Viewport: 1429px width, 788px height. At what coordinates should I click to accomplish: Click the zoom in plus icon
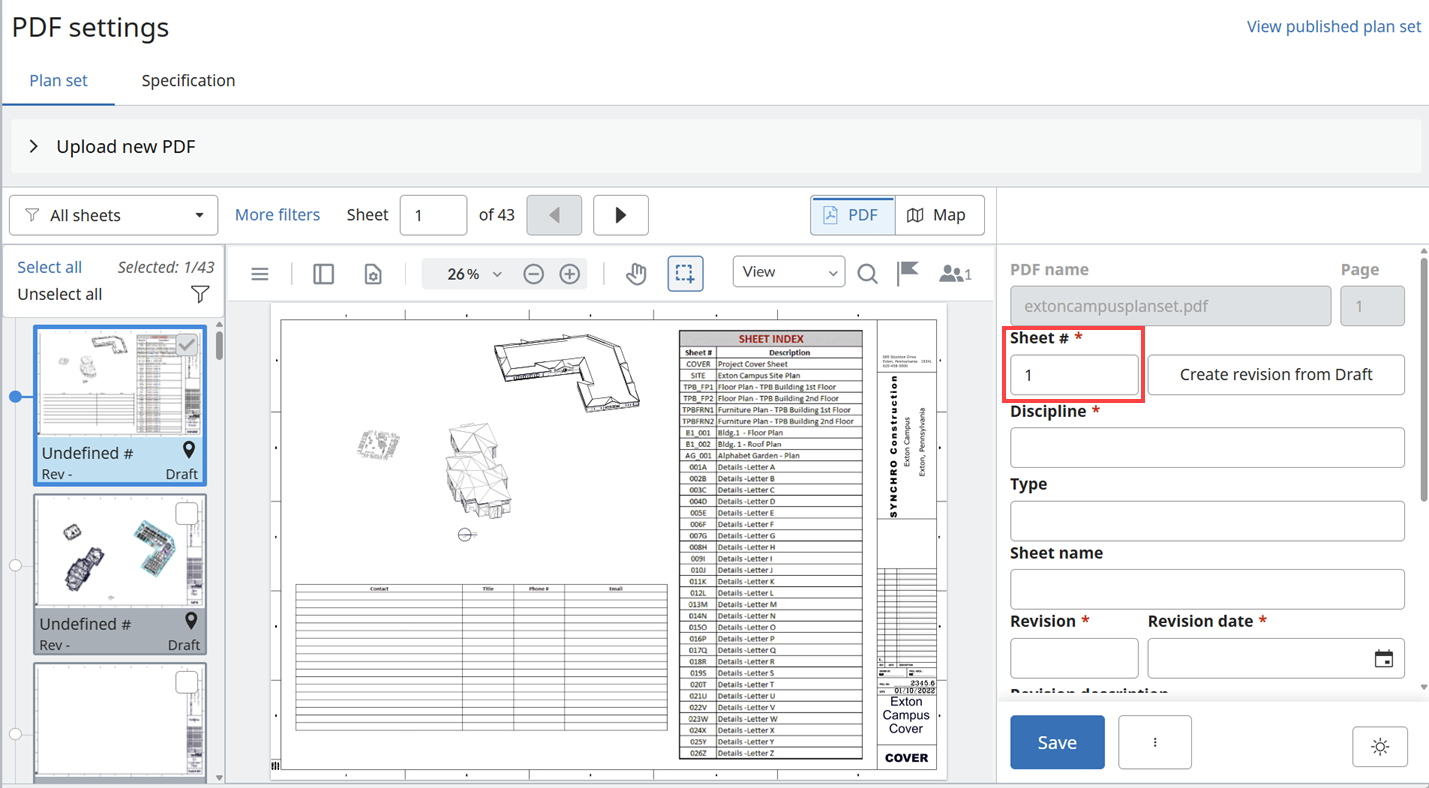pos(570,274)
